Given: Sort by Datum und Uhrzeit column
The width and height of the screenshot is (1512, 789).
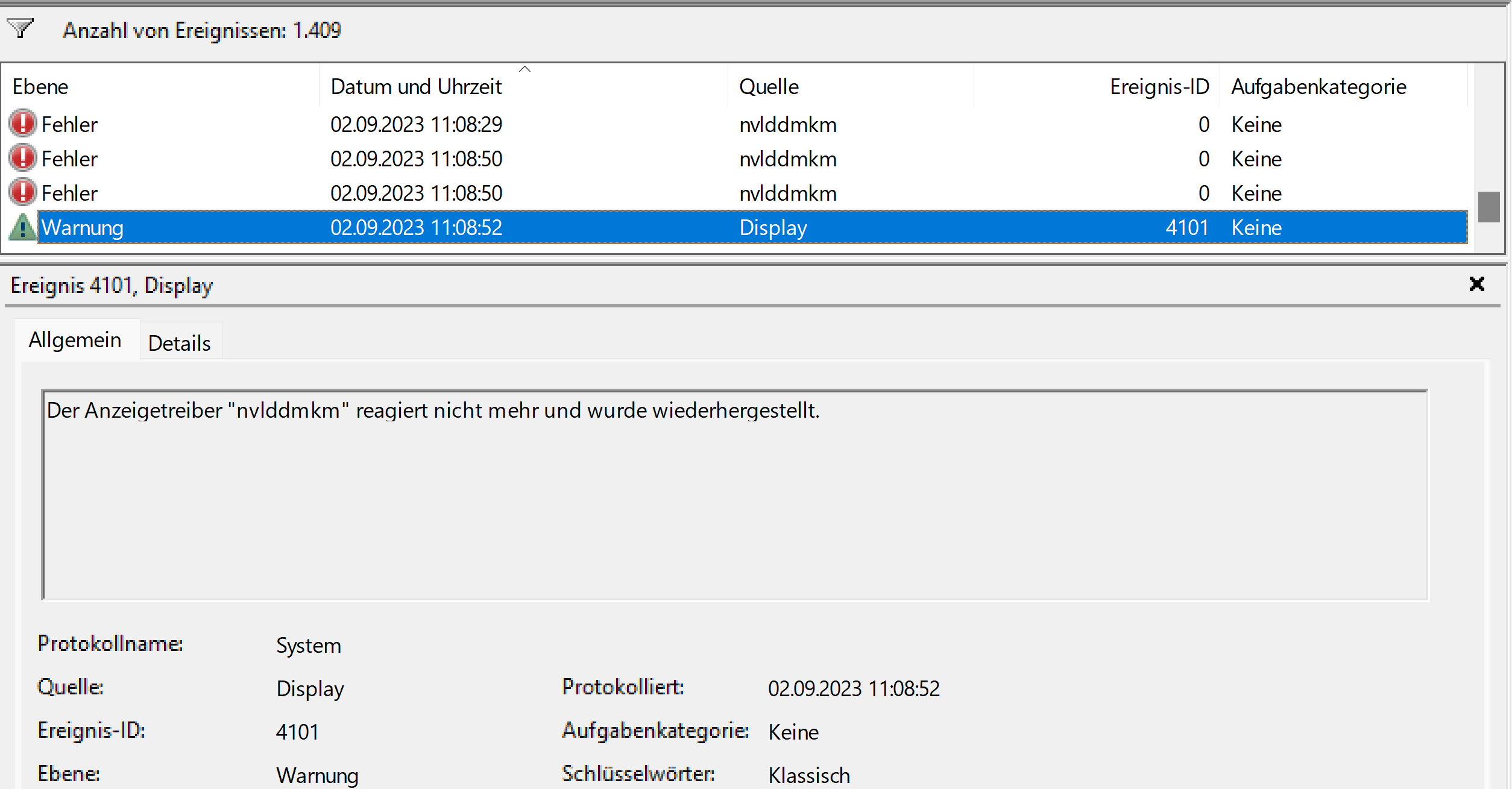Looking at the screenshot, I should (416, 87).
